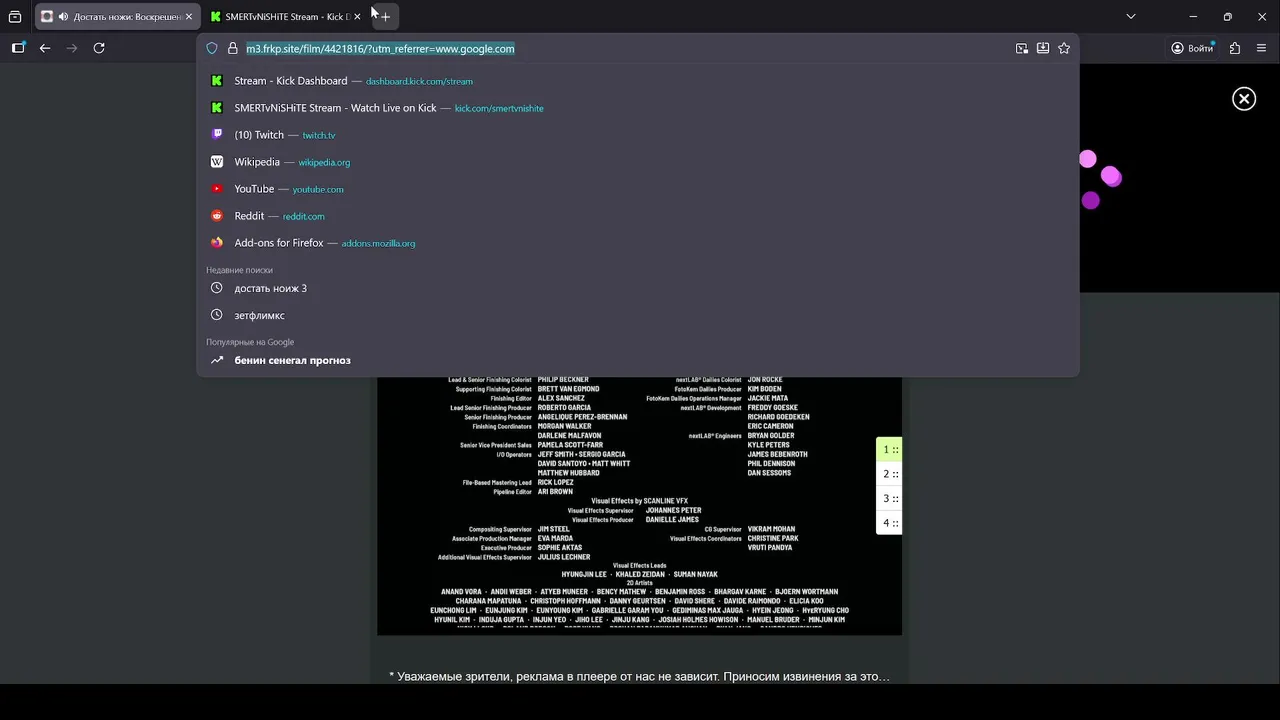Choose trending search бенин сенегал прогноз
This screenshot has width=1280, height=720.
pos(638,360)
